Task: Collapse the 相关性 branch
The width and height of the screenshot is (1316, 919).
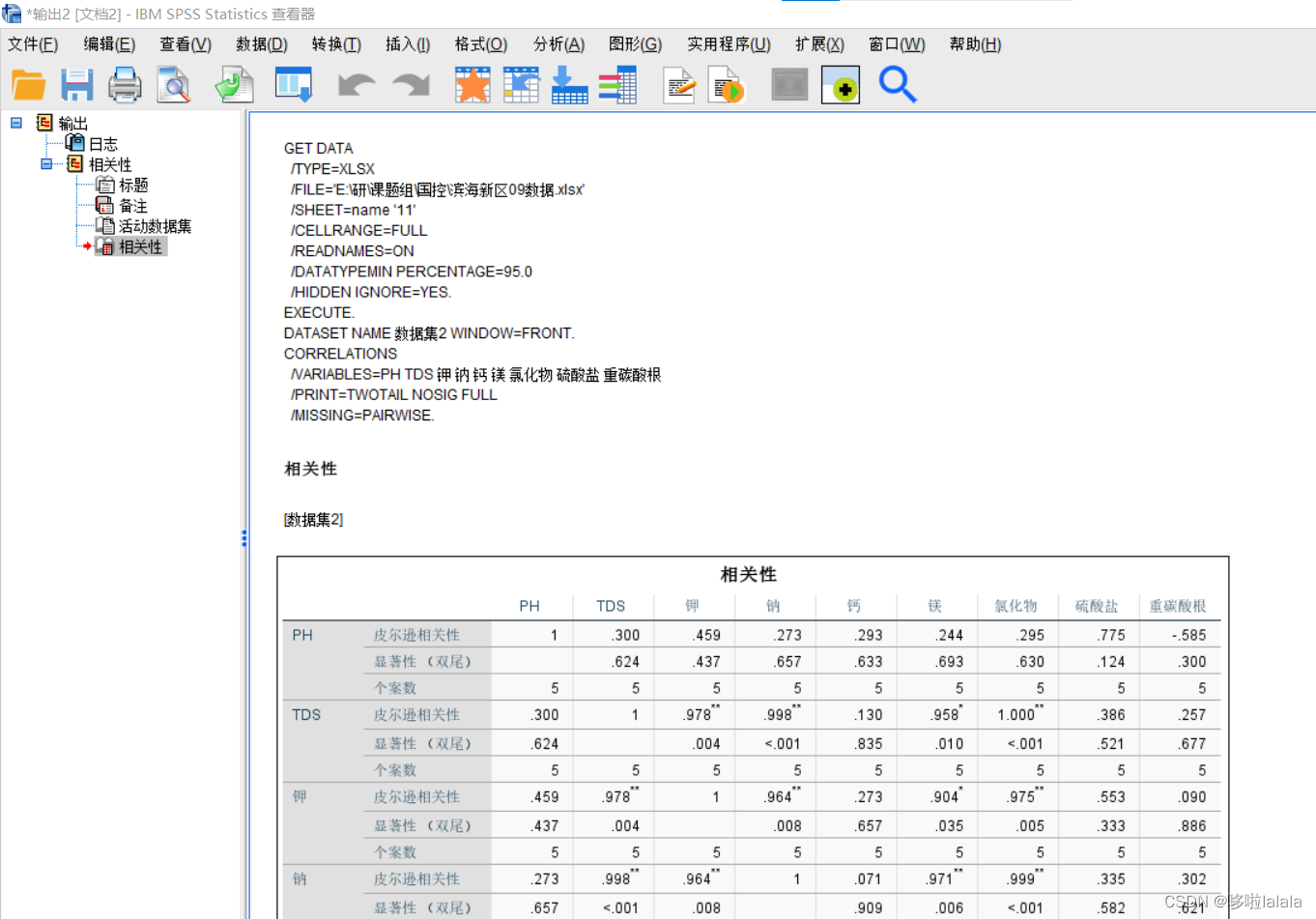Action: coord(45,163)
